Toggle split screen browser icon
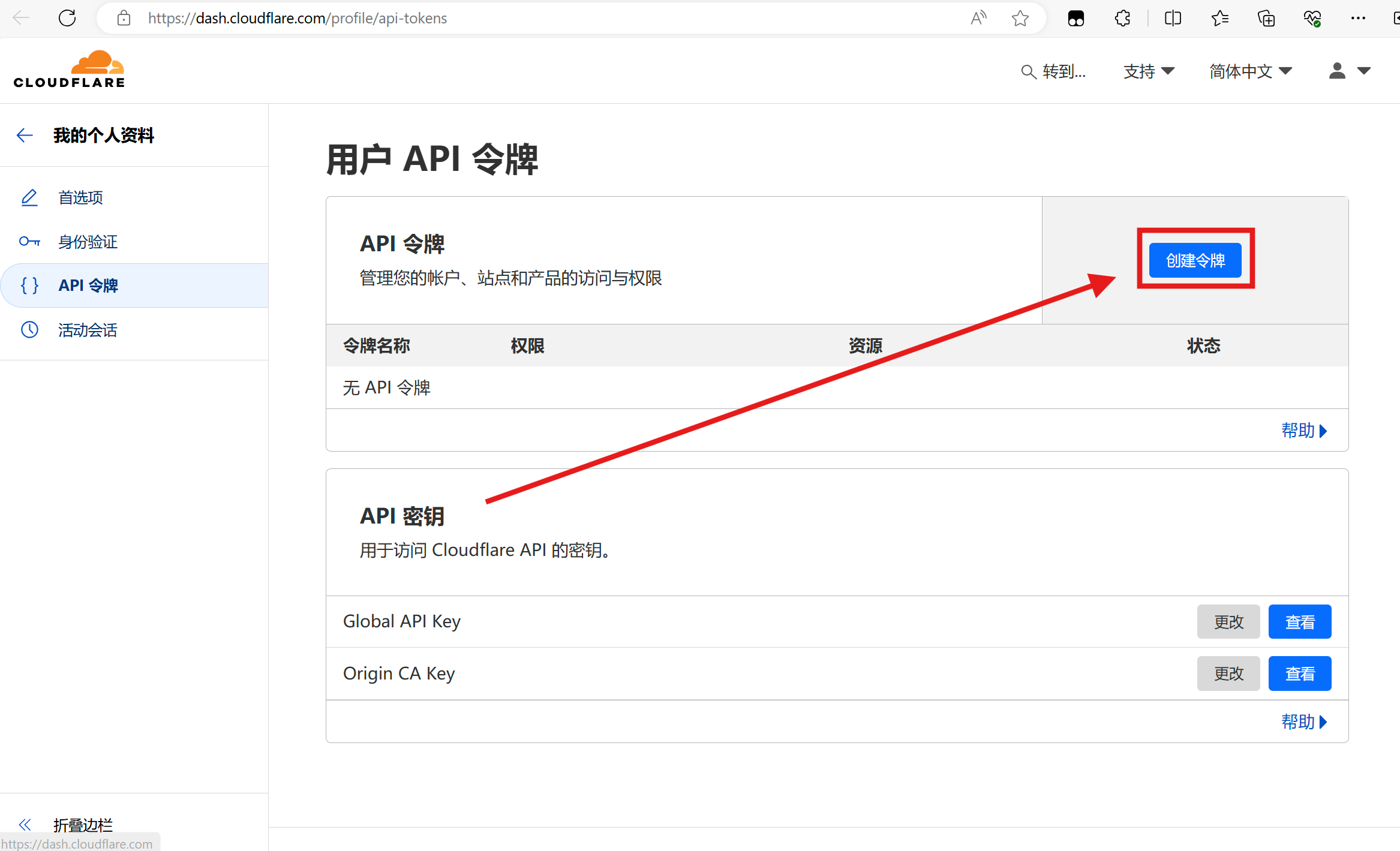 [x=1173, y=19]
